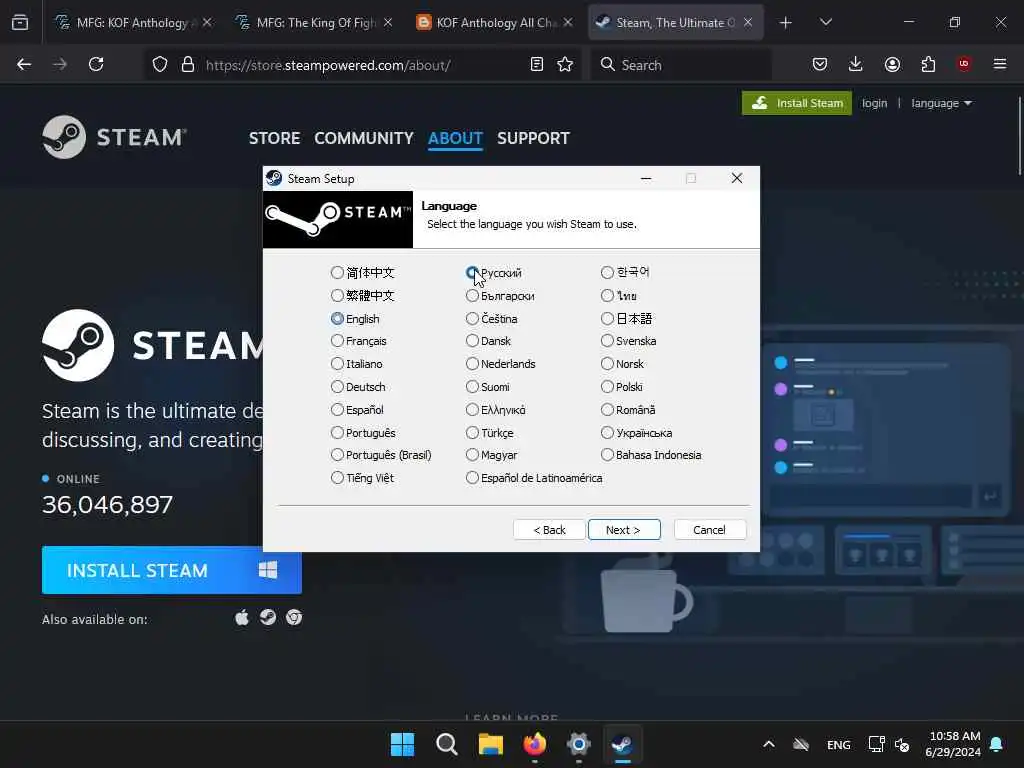Image resolution: width=1024 pixels, height=768 pixels.
Task: Choose Français as the Steam language
Action: coord(337,341)
